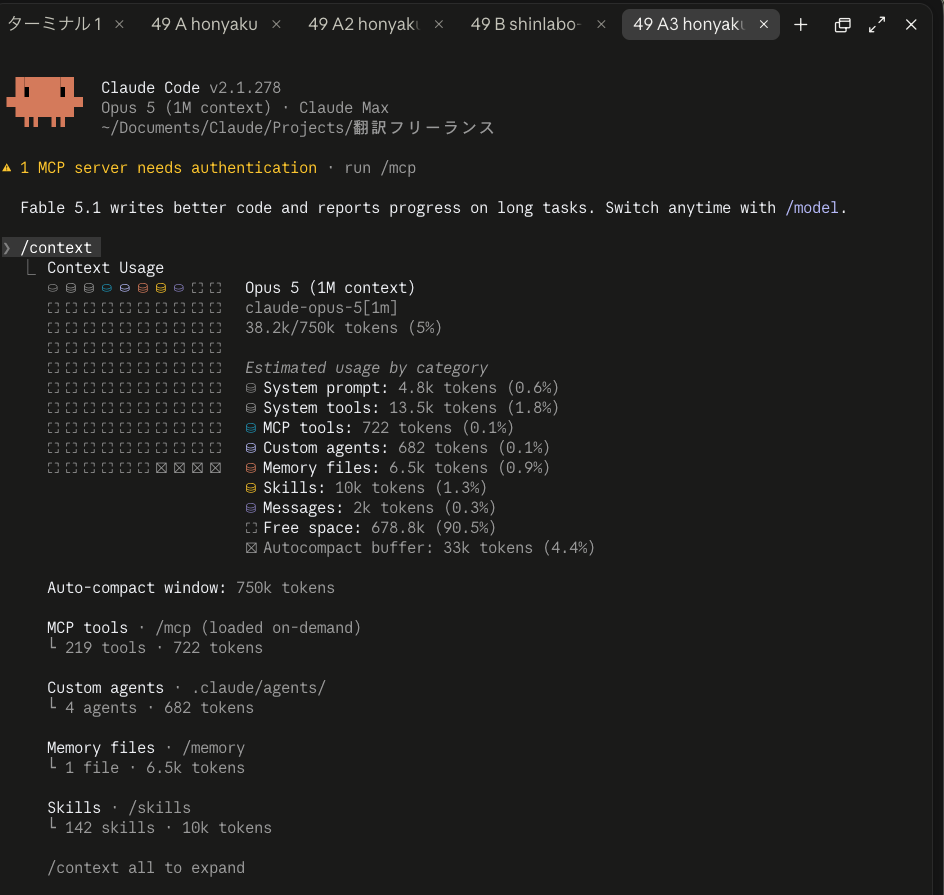Image resolution: width=944 pixels, height=895 pixels.
Task: Click "Estimated usage by category" label
Action: [x=366, y=368]
